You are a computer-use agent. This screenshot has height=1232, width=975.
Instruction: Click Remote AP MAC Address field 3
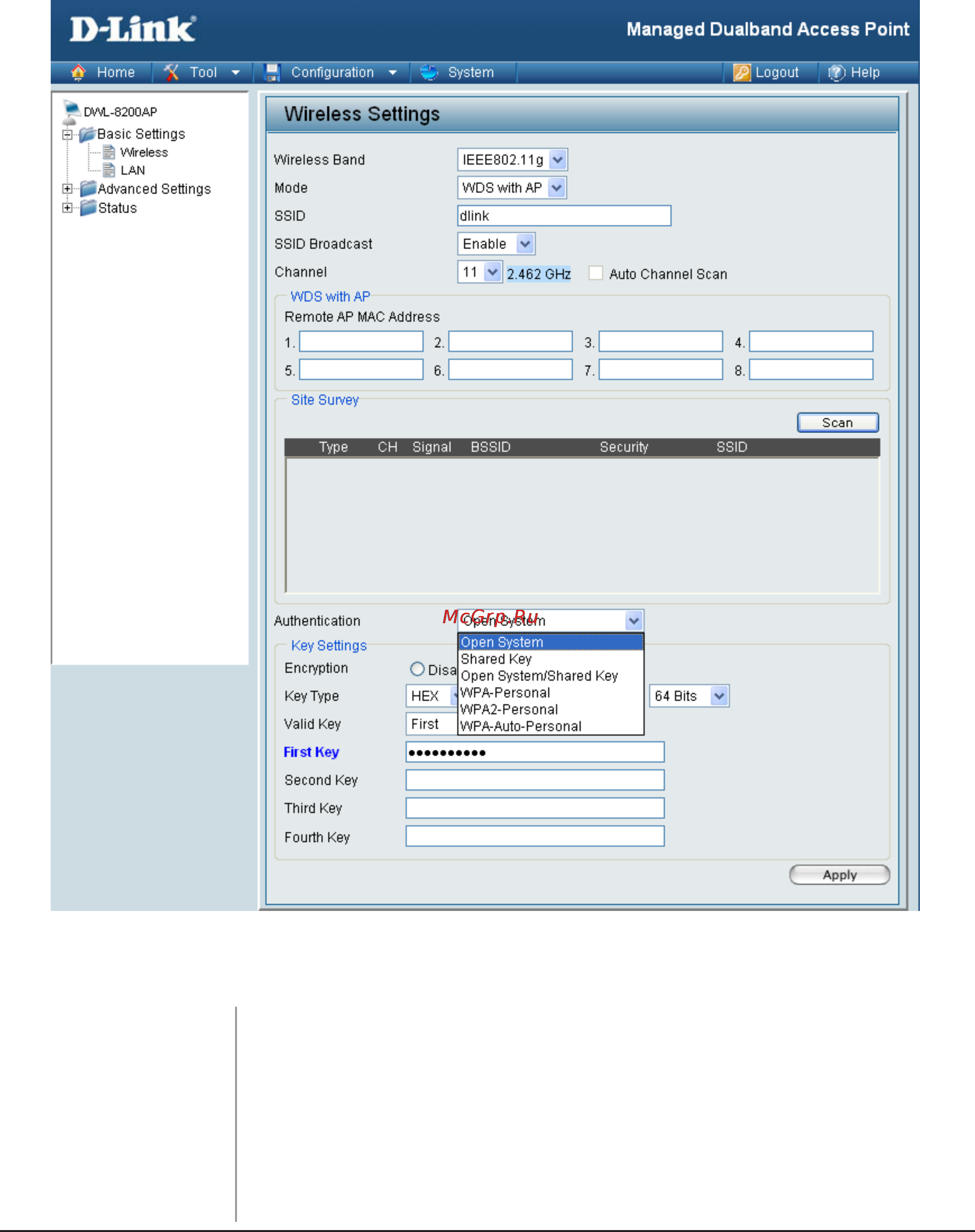[x=661, y=342]
